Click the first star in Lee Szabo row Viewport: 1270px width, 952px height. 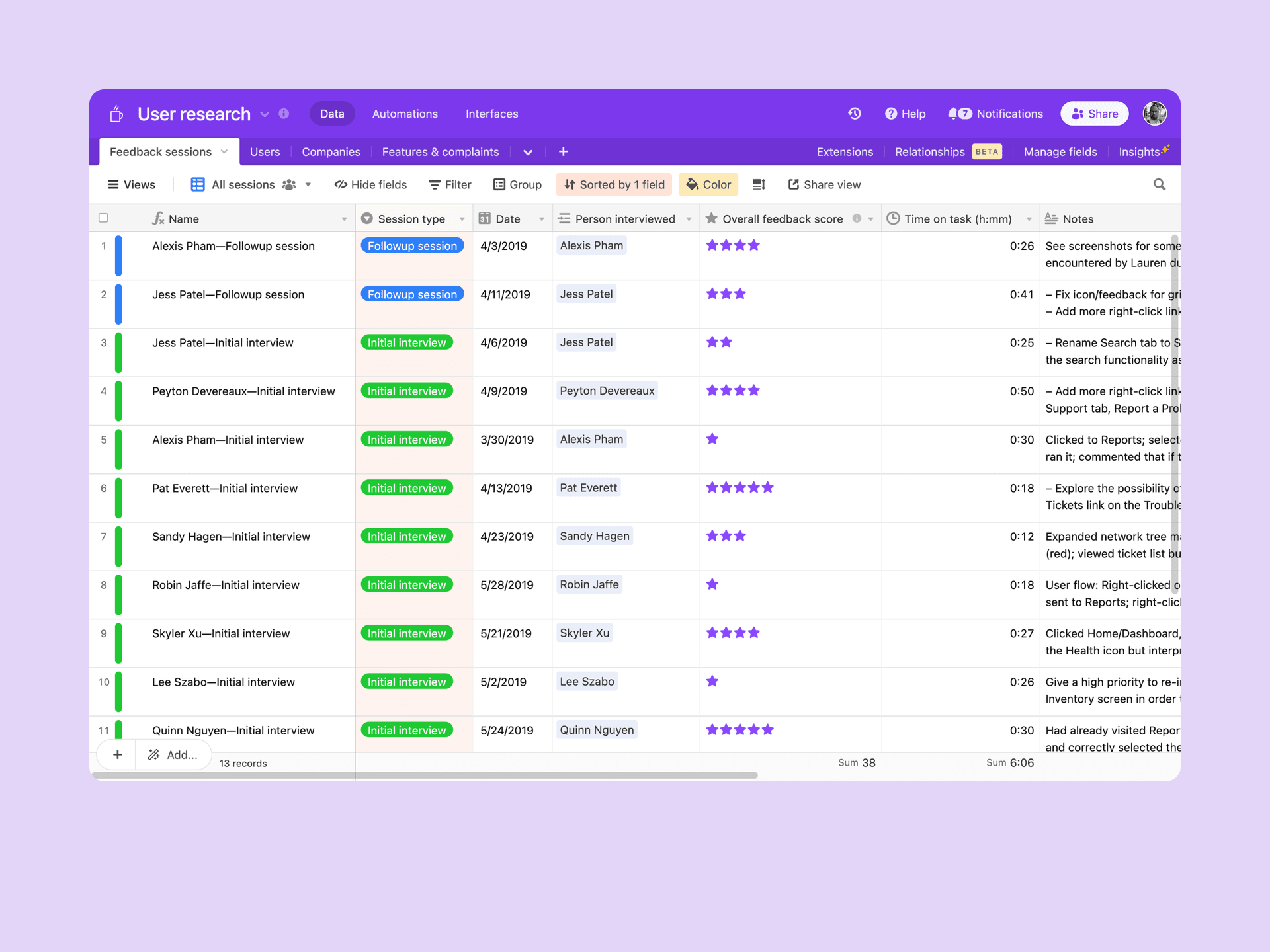(712, 682)
